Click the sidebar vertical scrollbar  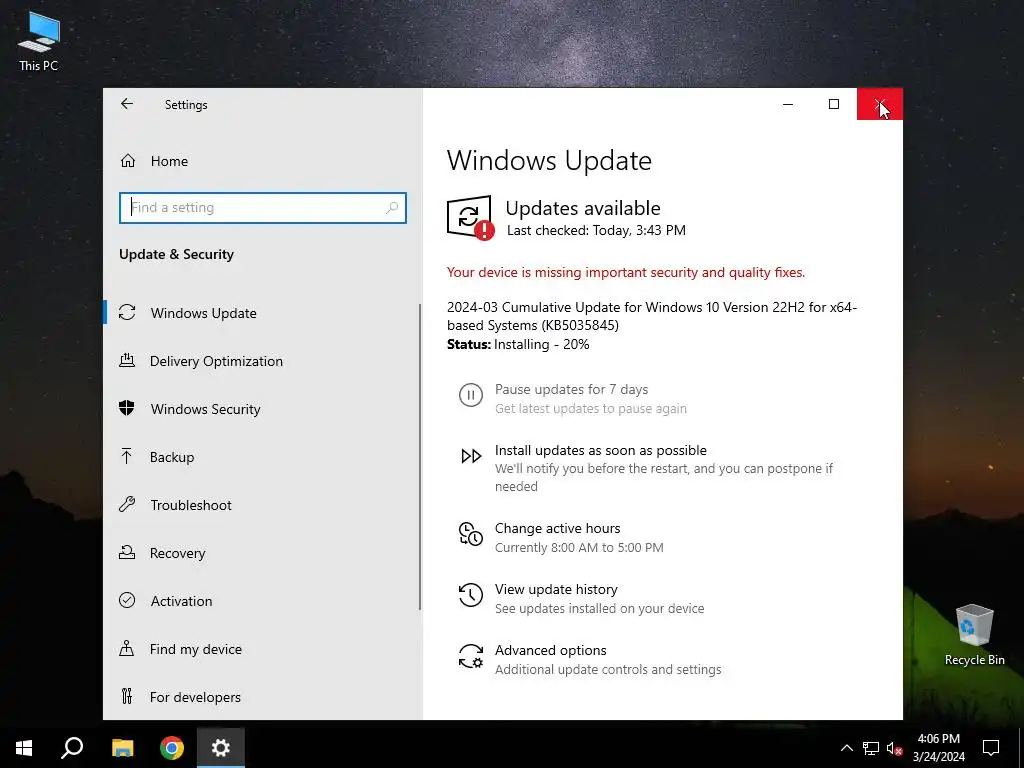(420, 457)
